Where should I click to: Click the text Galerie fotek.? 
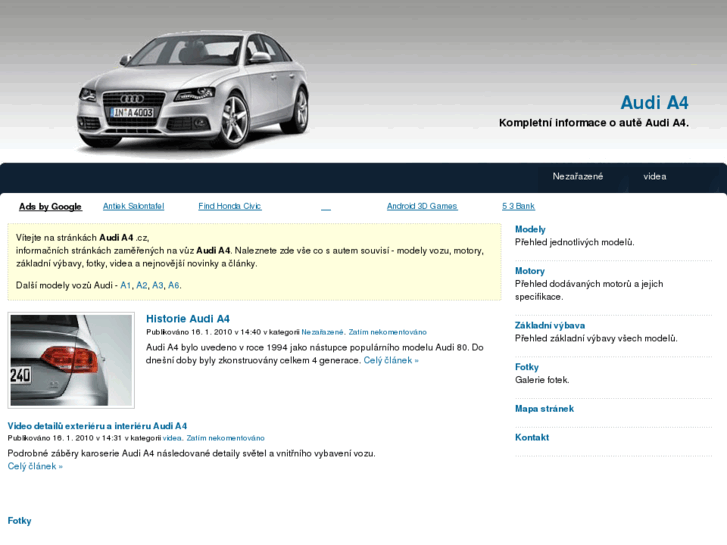542,380
